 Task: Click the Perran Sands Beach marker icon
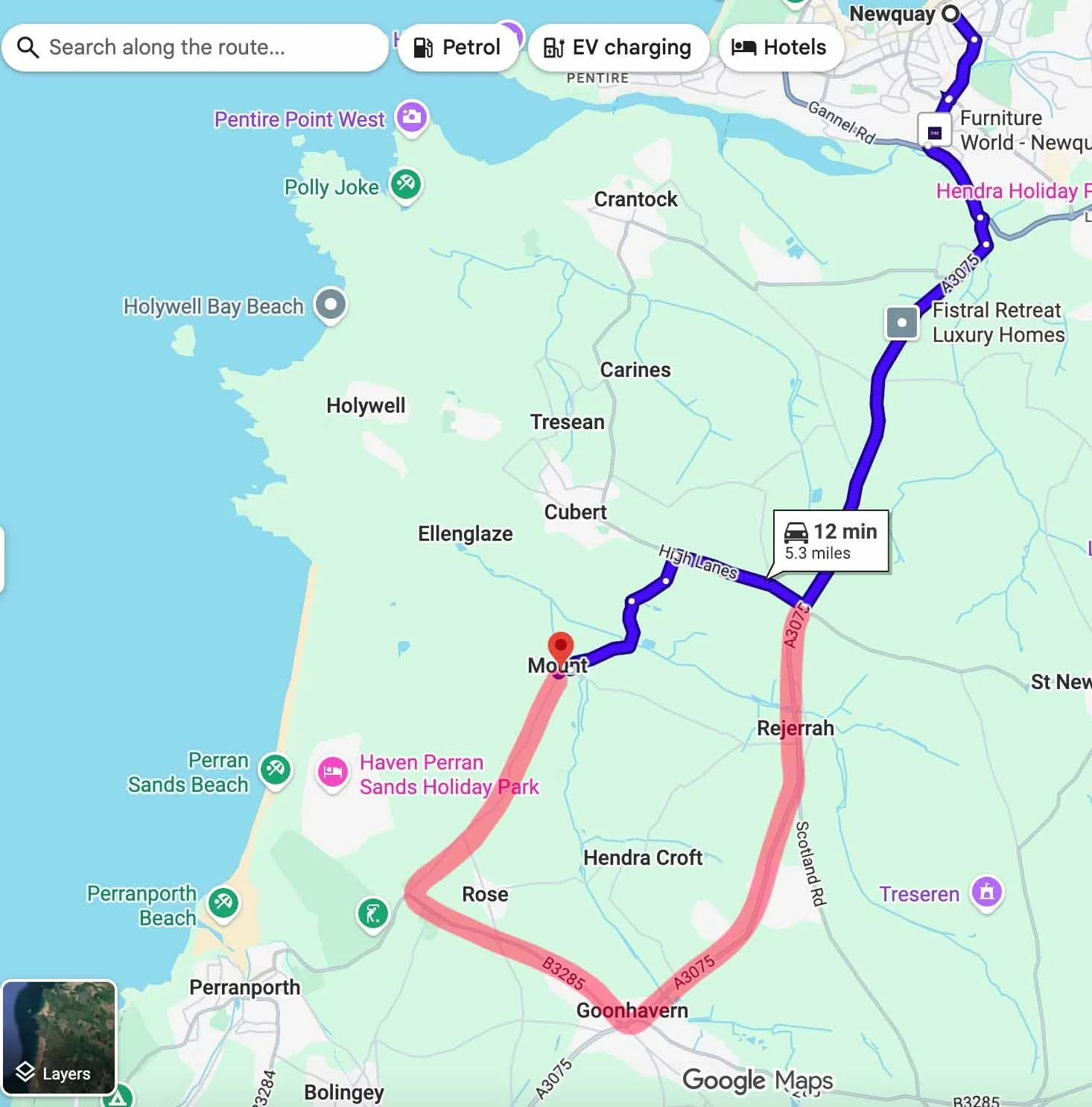[x=276, y=770]
